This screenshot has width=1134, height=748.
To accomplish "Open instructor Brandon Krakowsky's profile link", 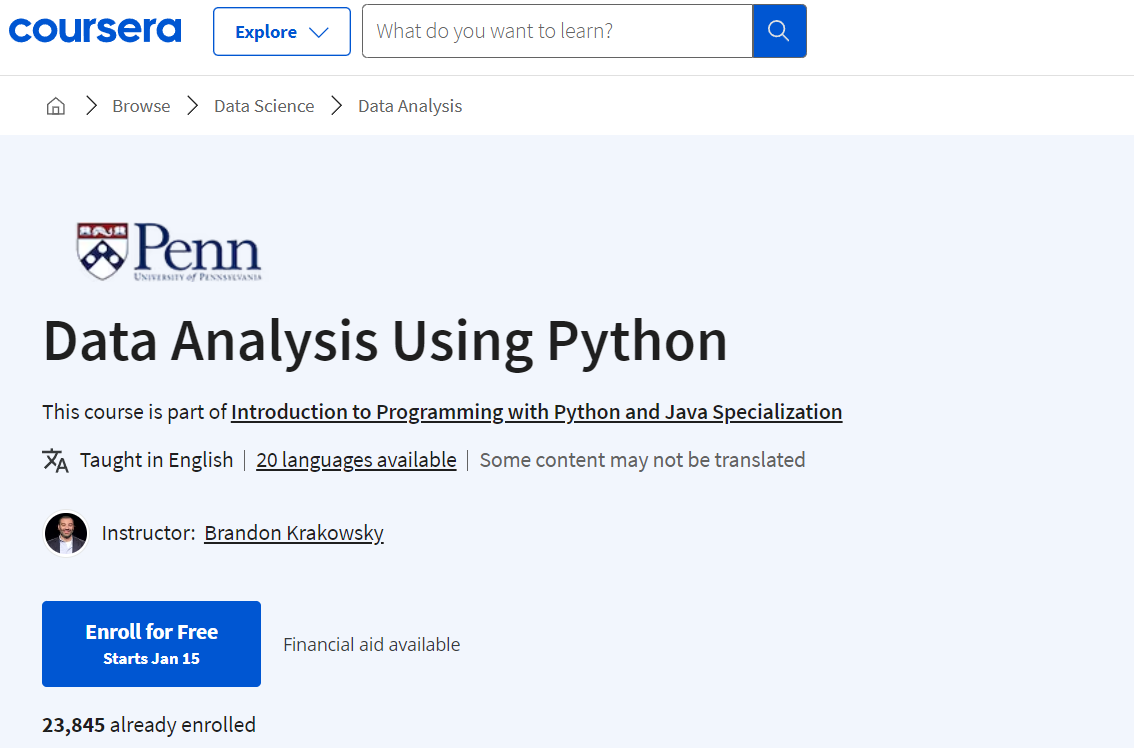I will 294,533.
